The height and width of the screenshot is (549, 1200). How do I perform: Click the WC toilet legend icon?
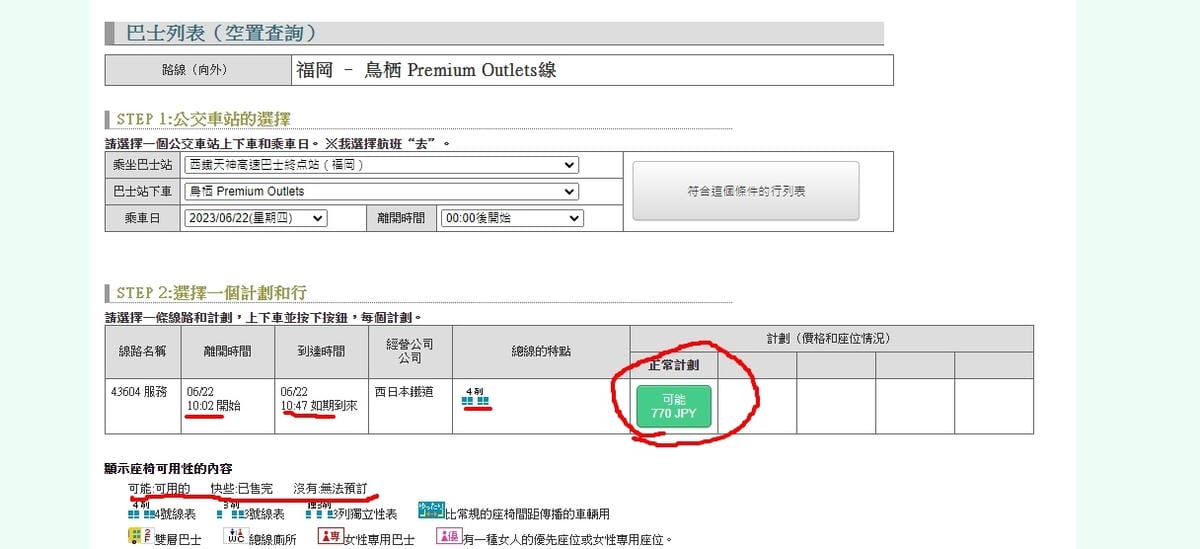click(235, 536)
